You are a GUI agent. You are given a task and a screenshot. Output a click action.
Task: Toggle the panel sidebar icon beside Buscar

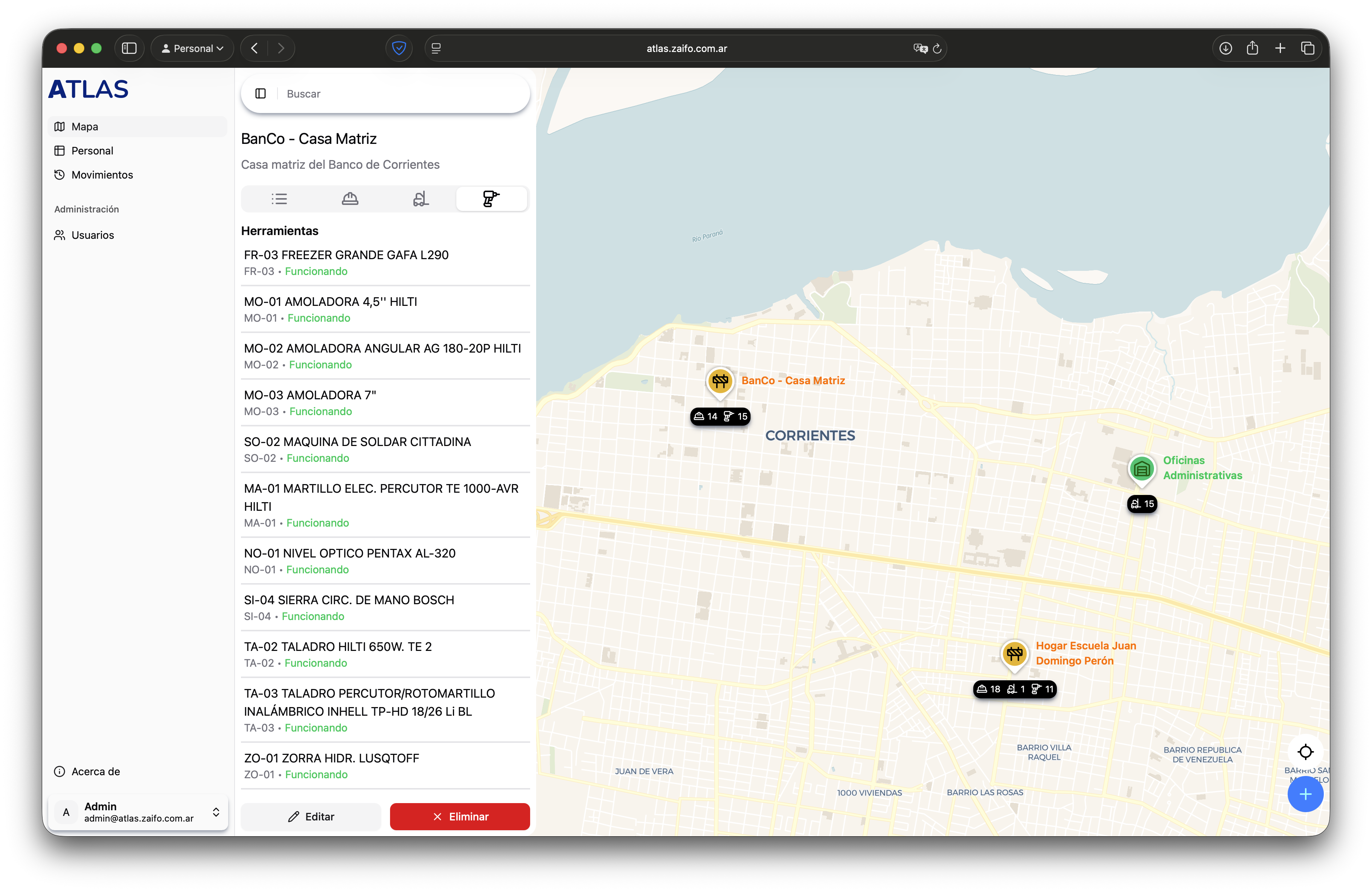261,93
